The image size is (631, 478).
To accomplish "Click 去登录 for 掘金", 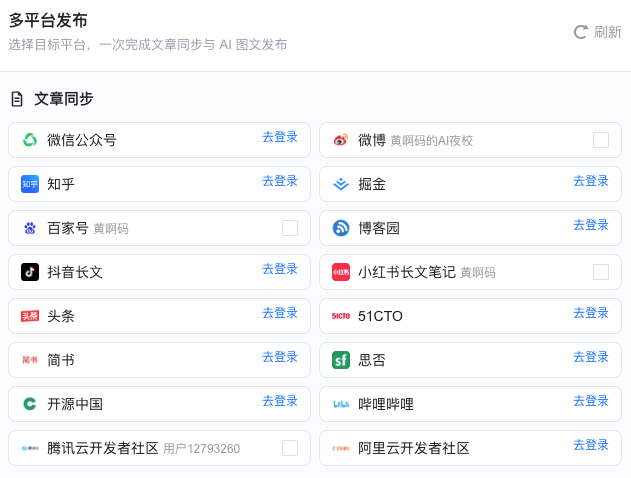I will coord(591,181).
